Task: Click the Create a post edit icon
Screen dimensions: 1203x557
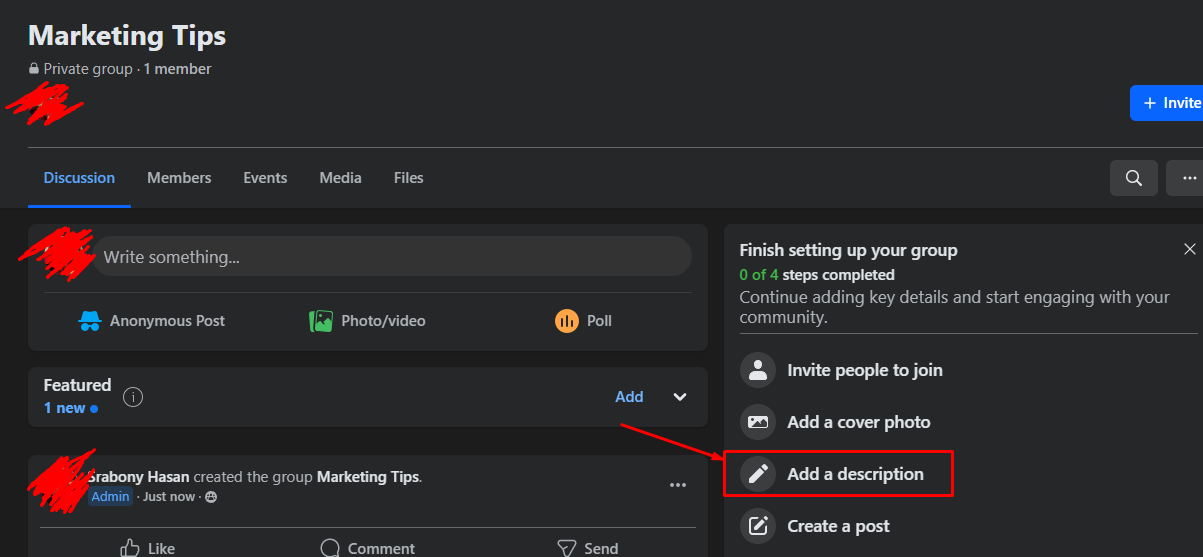Action: click(758, 526)
